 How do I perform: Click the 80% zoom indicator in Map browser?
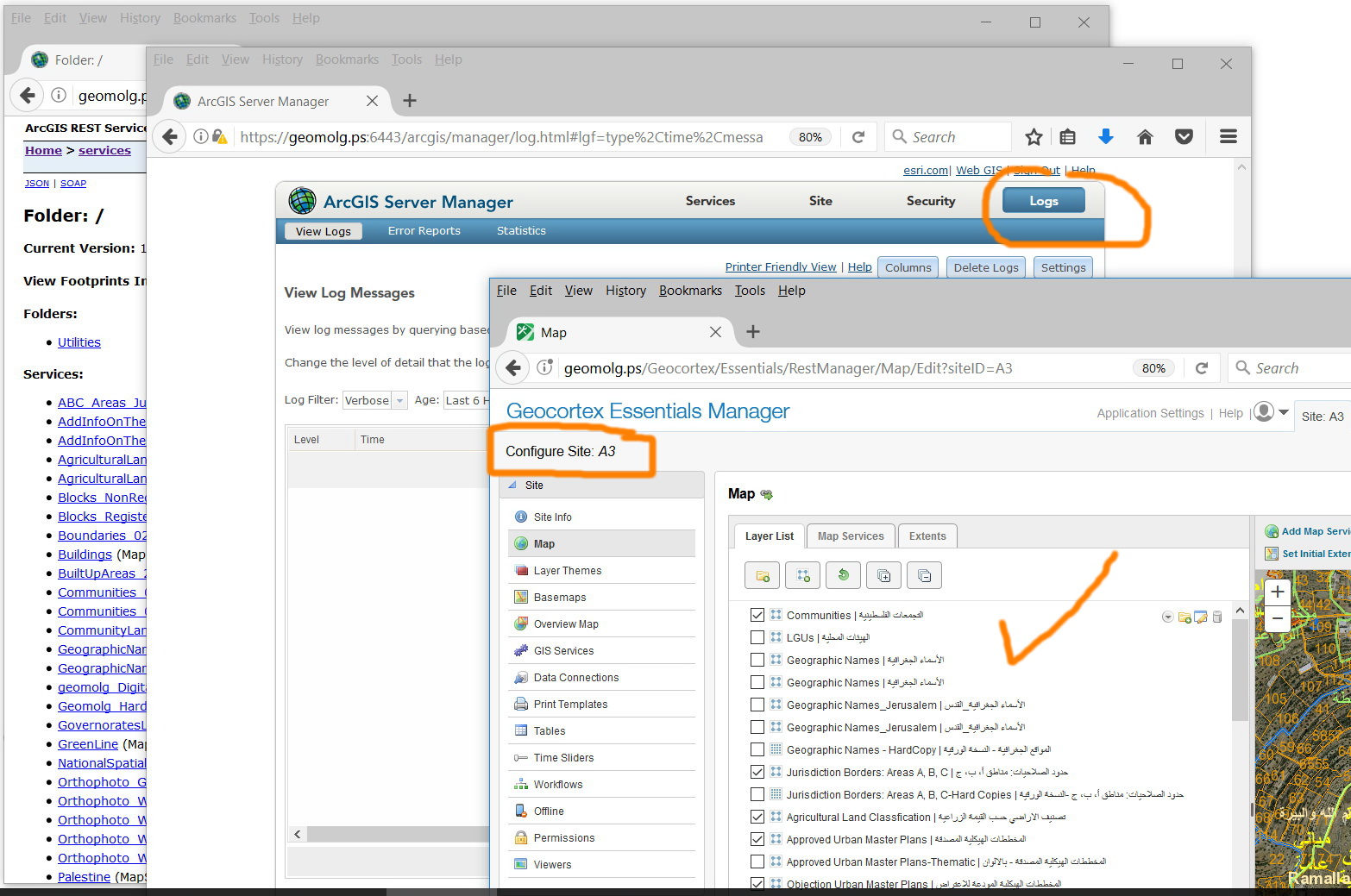pos(1153,368)
